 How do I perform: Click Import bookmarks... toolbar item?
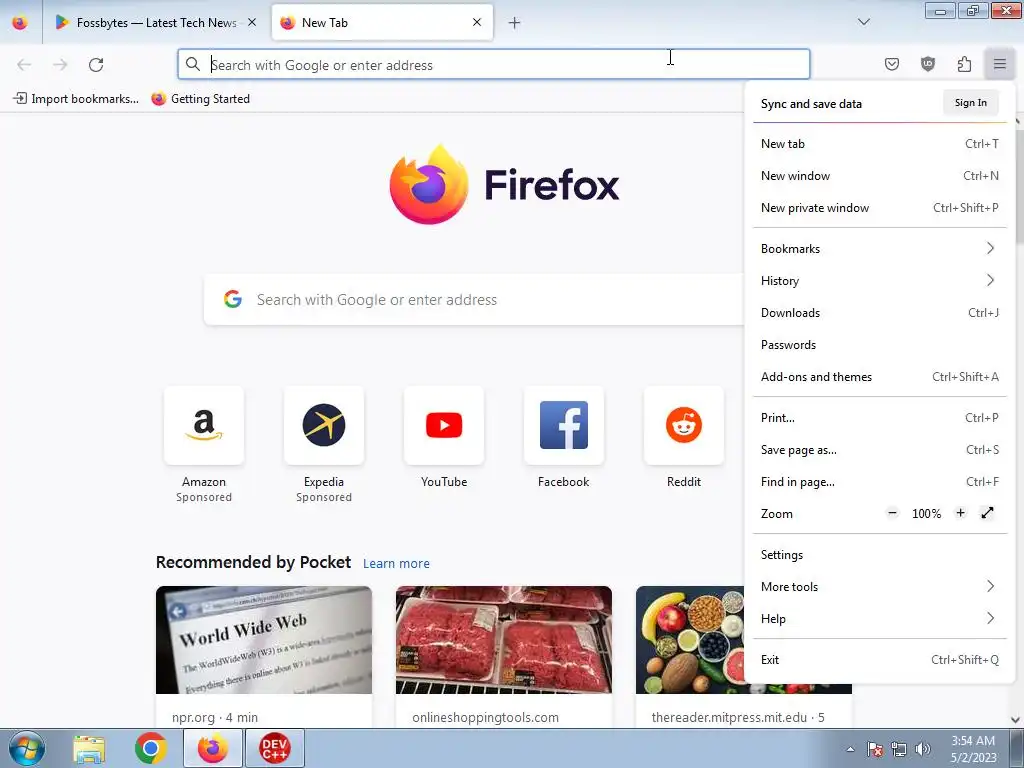[76, 99]
